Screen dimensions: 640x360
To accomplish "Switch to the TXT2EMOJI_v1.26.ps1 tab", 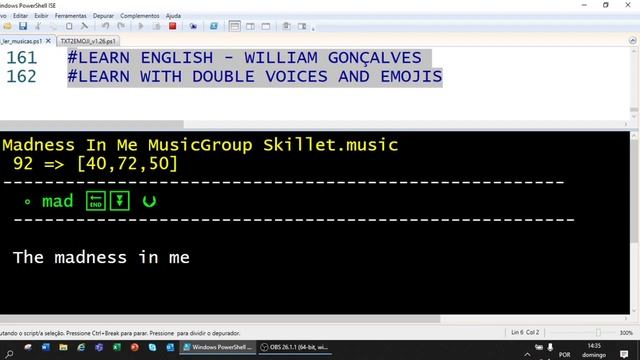I will click(88, 41).
